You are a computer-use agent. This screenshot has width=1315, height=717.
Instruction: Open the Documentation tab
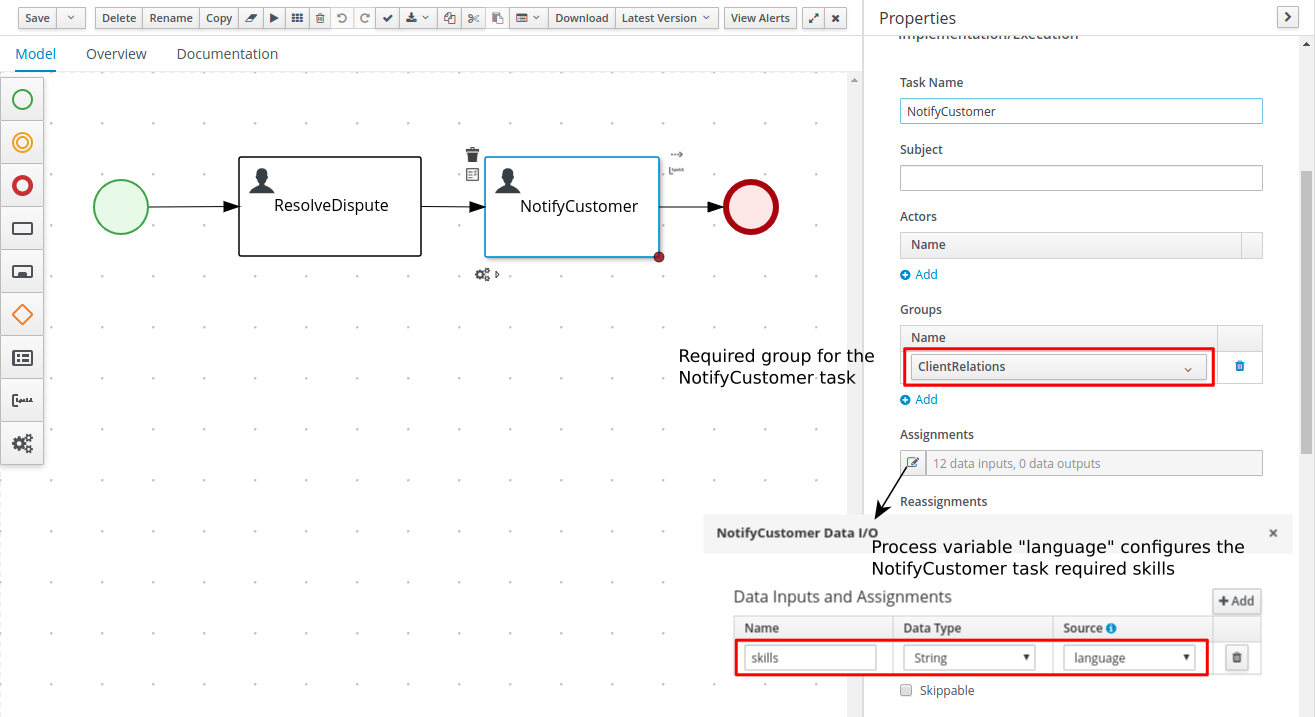click(x=227, y=54)
